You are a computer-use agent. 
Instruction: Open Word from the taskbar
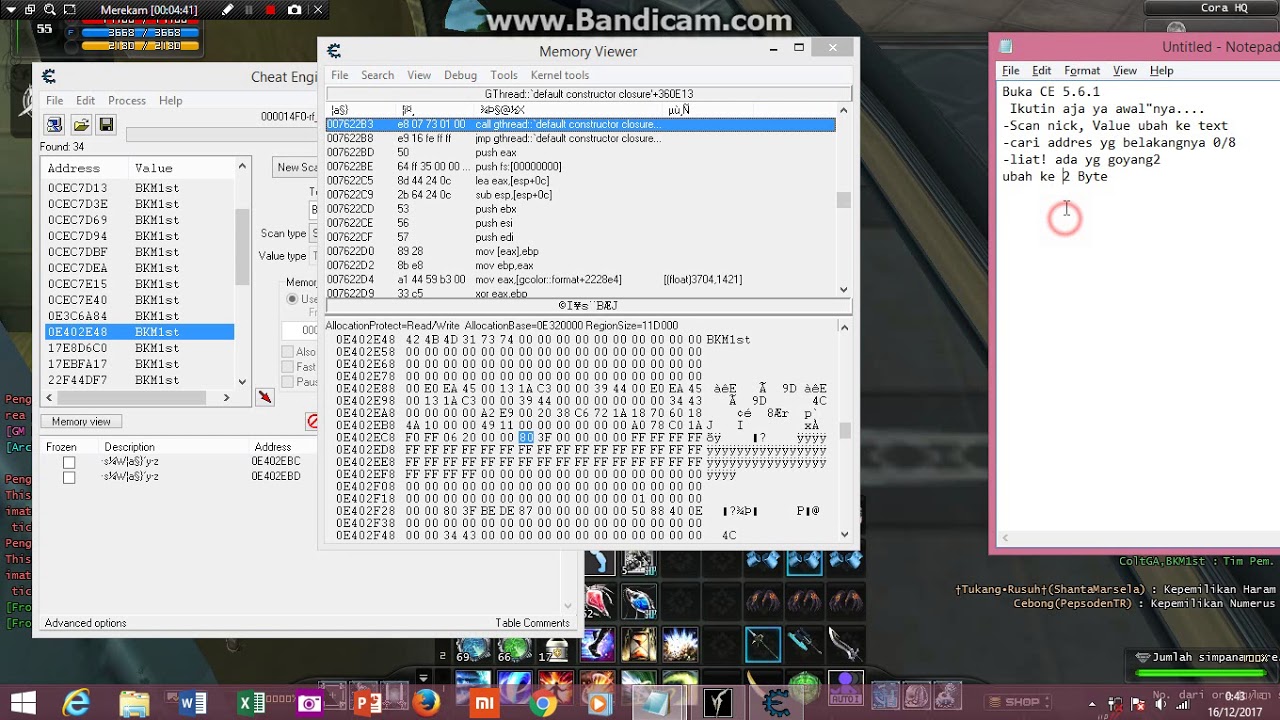pos(192,703)
